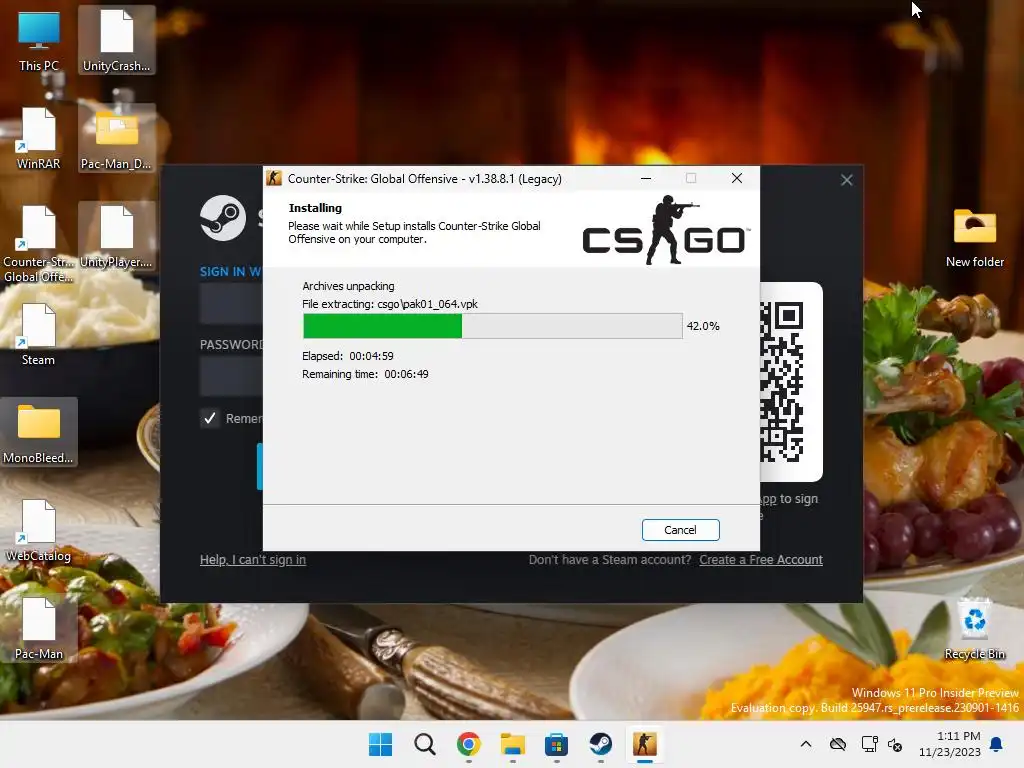Image resolution: width=1024 pixels, height=768 pixels.
Task: Select the UnityCrash file on desktop
Action: (116, 41)
